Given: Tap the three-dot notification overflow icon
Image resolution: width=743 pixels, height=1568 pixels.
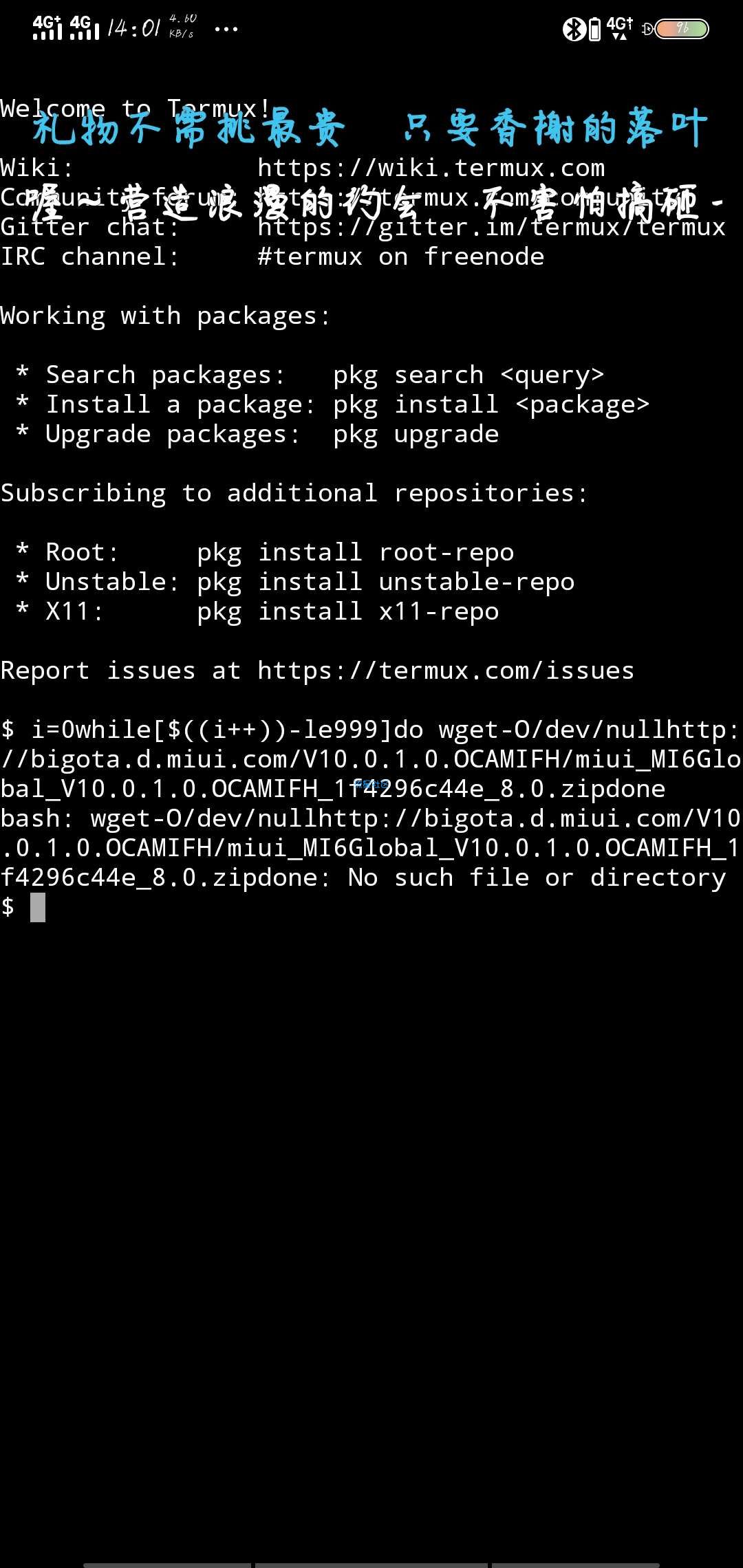Looking at the screenshot, I should [x=226, y=29].
